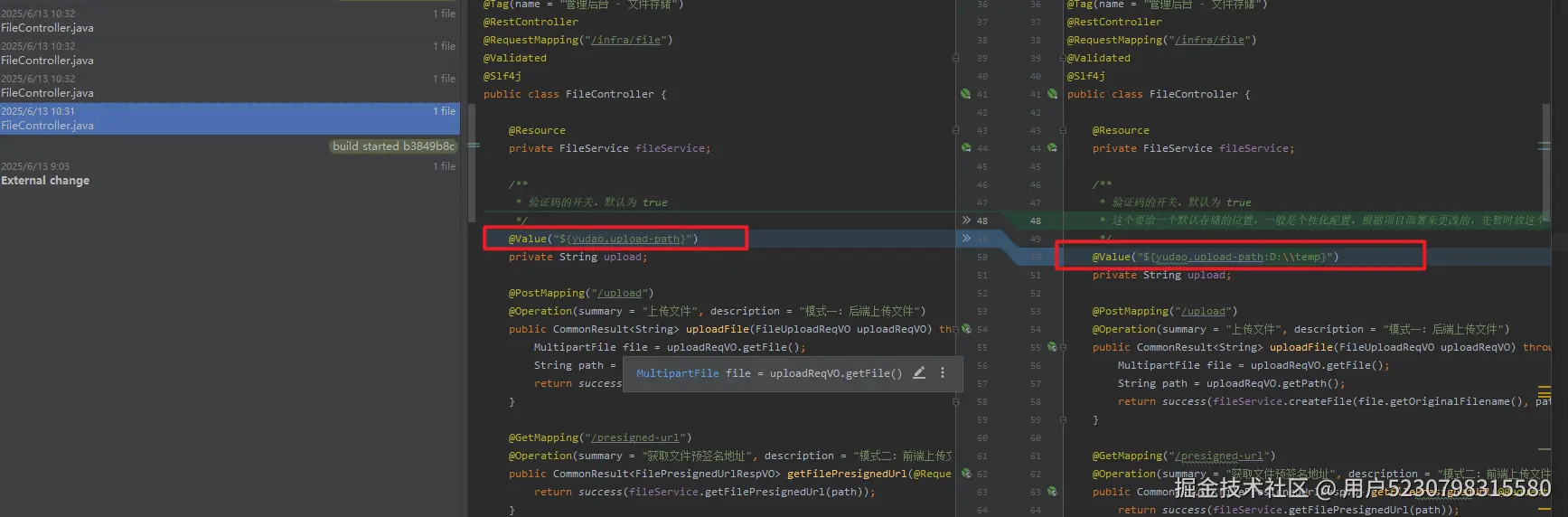Click 'MultipartFile file = uploadReqVO.getFile()' popup text
1568x517 pixels.
pos(769,373)
